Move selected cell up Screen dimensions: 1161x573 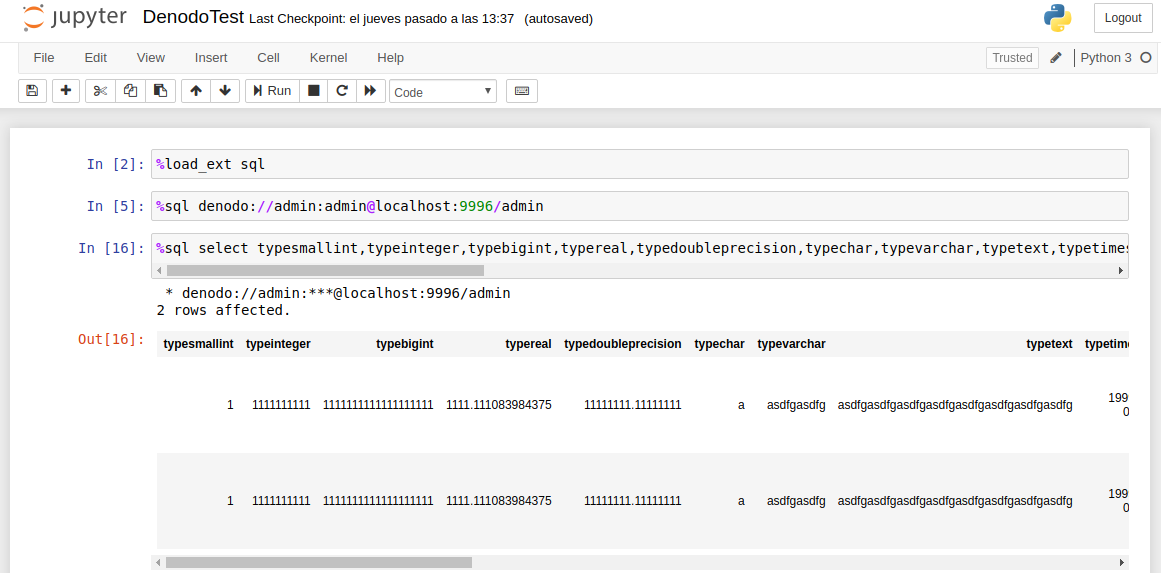(195, 91)
